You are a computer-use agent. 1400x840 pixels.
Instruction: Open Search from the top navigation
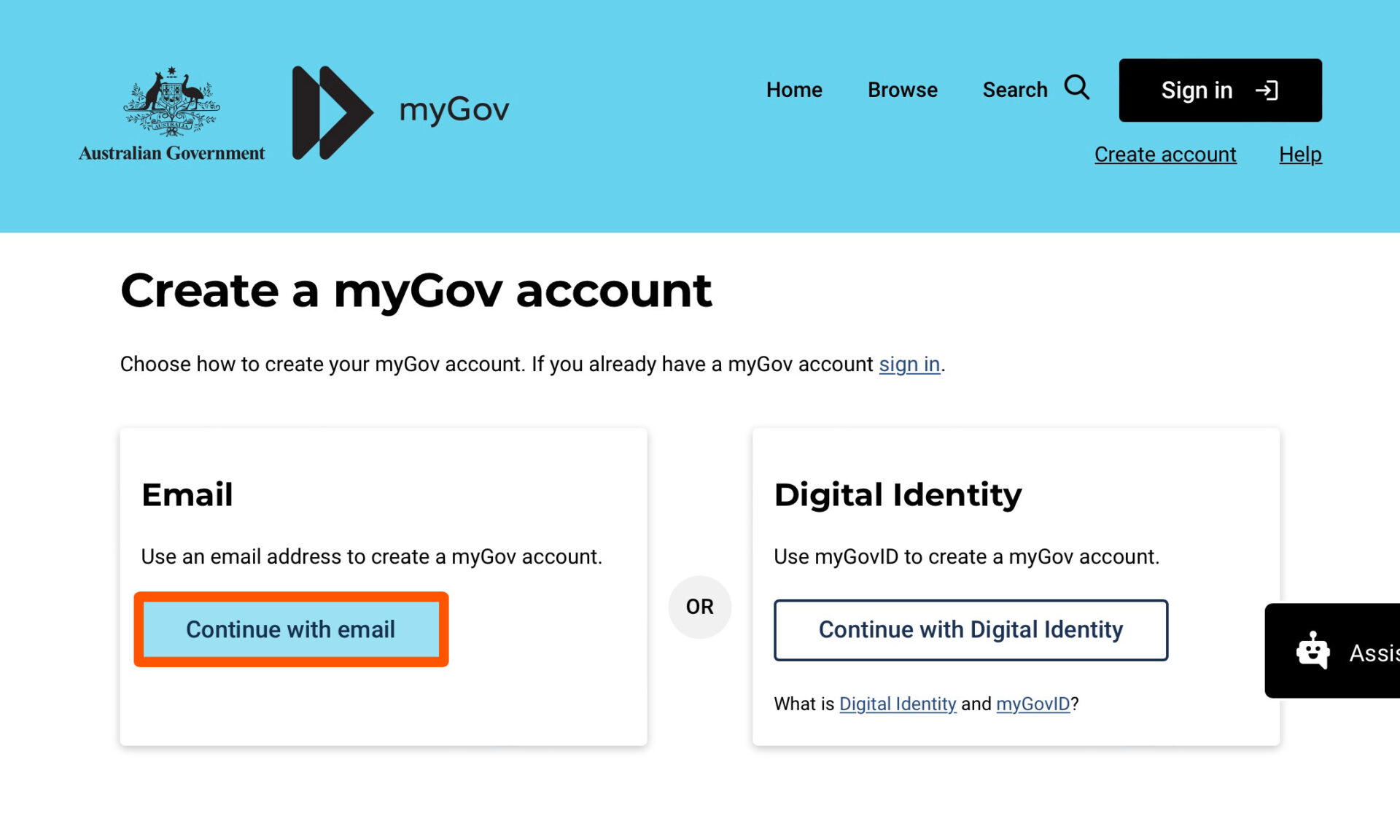pyautogui.click(x=1015, y=90)
